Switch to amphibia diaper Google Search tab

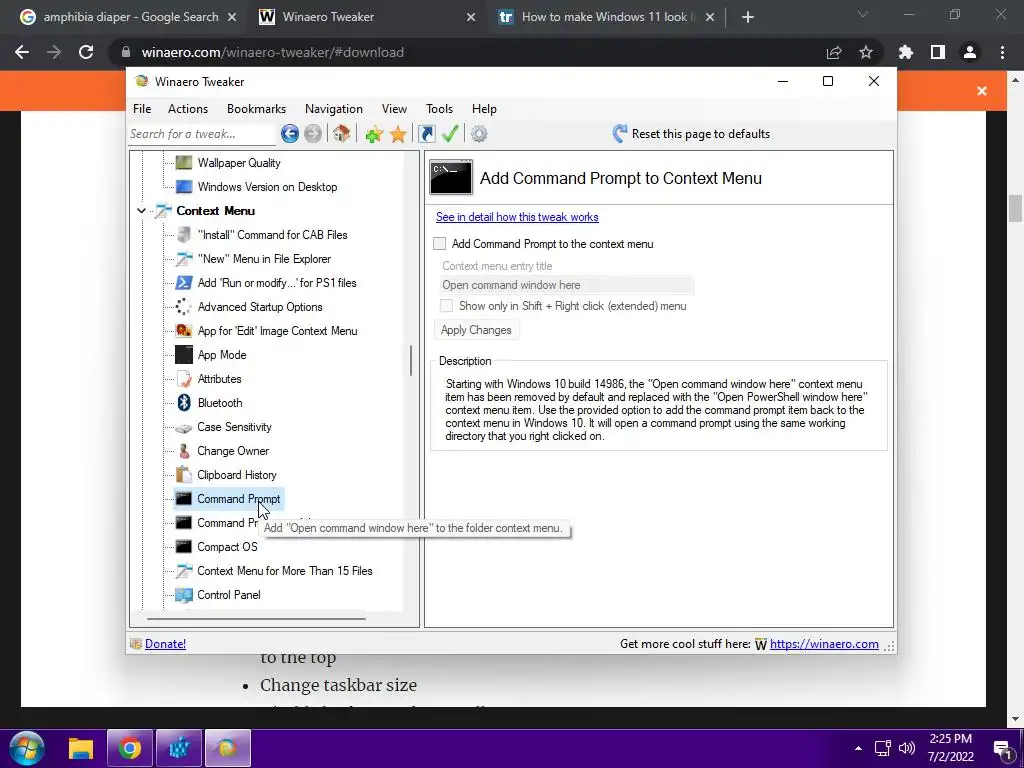point(129,17)
